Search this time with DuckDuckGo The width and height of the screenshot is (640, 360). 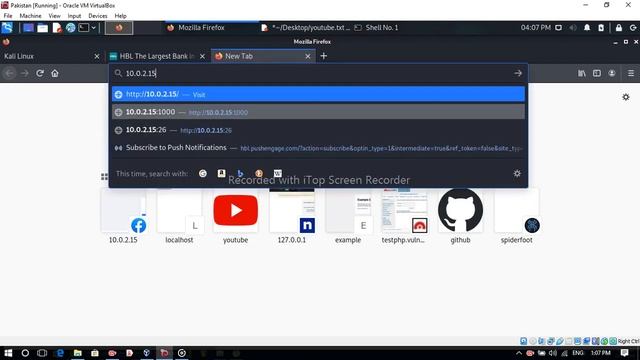pyautogui.click(x=259, y=173)
